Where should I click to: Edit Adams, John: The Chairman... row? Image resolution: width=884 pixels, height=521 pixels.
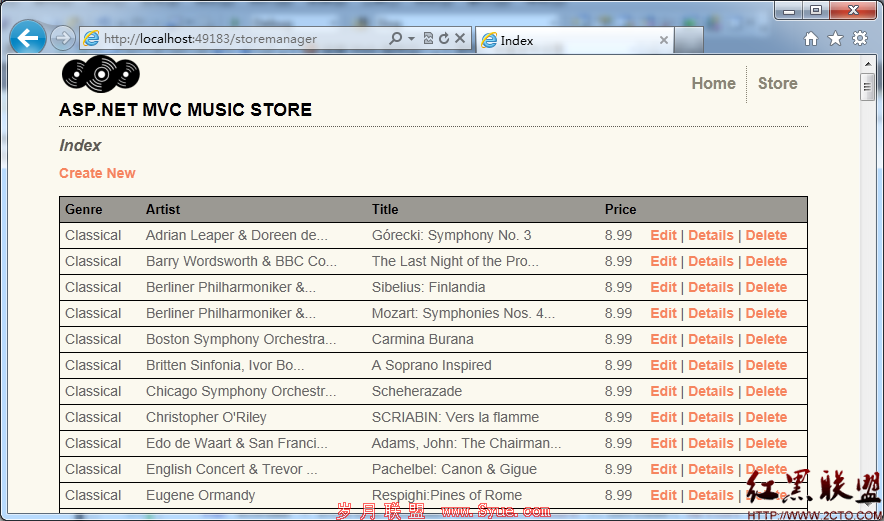click(663, 443)
